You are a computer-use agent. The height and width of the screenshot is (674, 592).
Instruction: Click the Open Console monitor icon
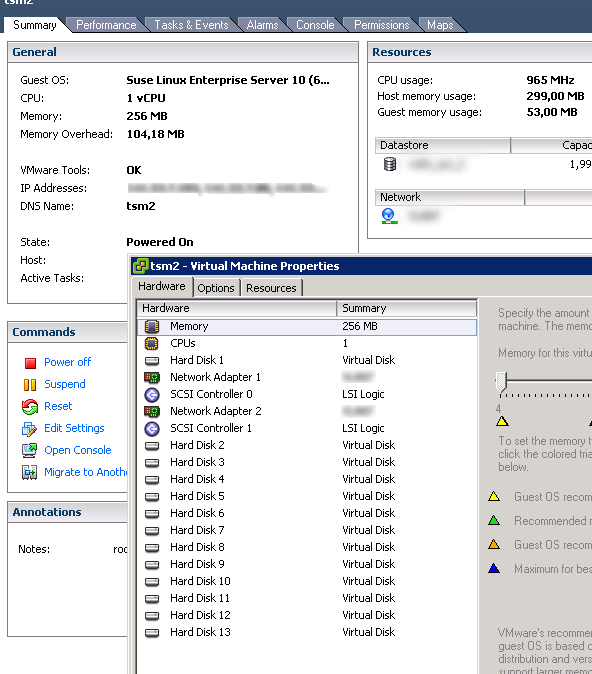tap(29, 450)
